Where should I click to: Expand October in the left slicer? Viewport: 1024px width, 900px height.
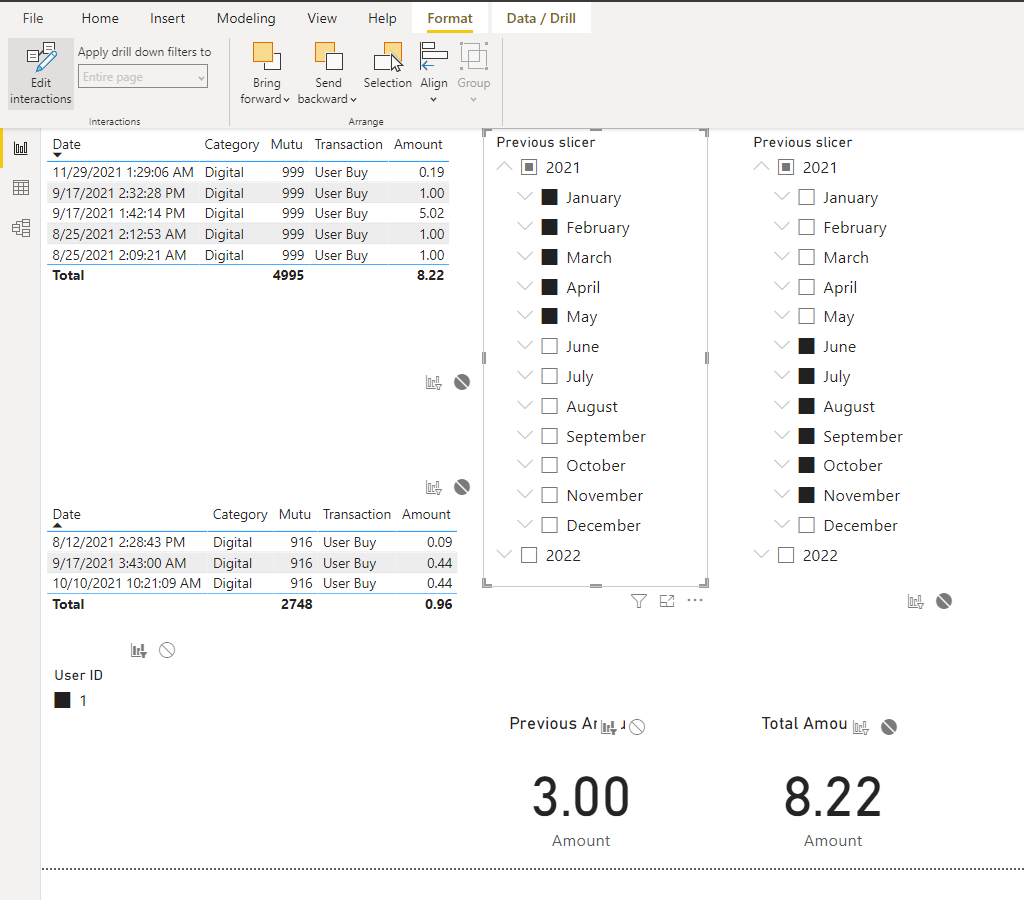(x=525, y=464)
